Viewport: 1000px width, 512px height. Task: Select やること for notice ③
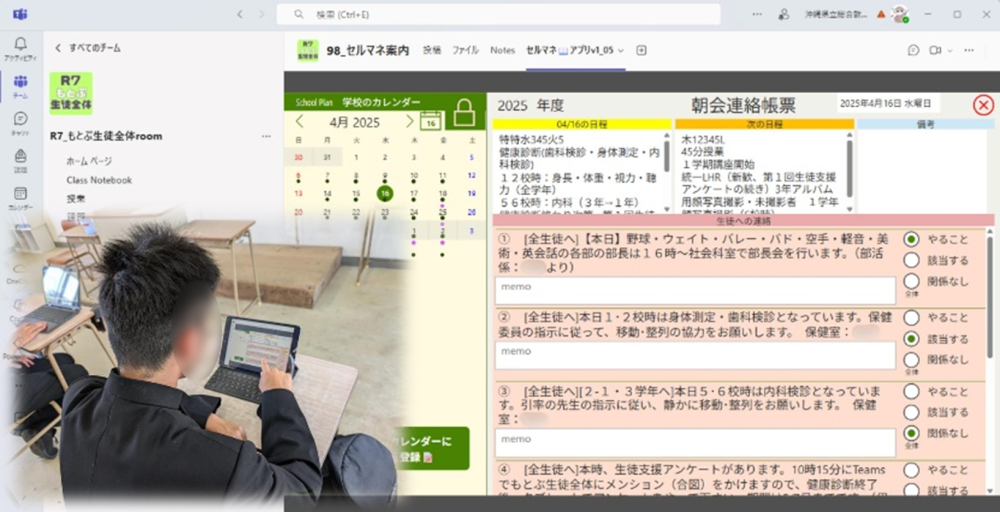(912, 391)
